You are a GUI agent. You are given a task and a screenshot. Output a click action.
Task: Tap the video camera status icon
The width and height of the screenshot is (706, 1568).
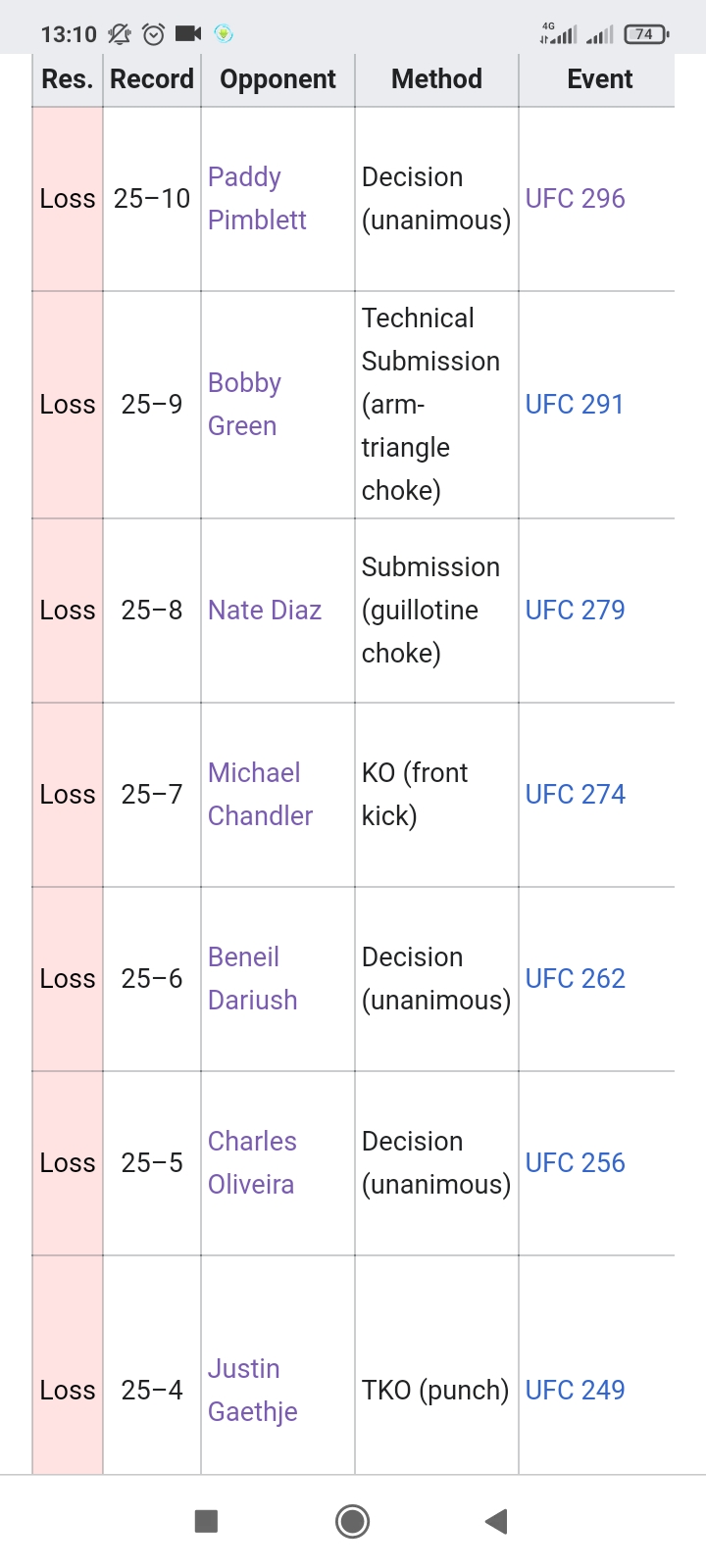coord(188,34)
